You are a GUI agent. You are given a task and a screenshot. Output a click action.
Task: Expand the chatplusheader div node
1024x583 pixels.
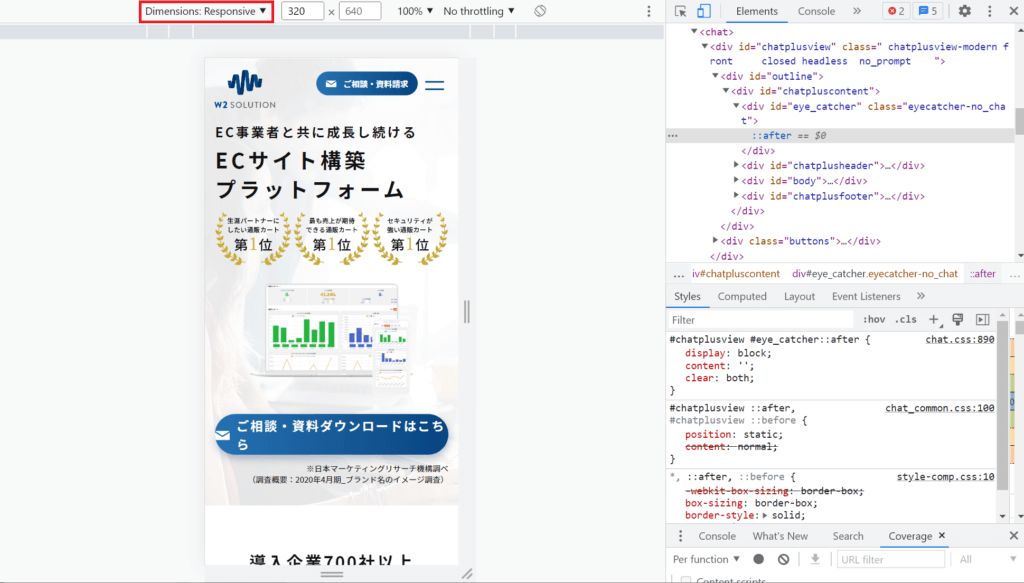pyautogui.click(x=737, y=165)
